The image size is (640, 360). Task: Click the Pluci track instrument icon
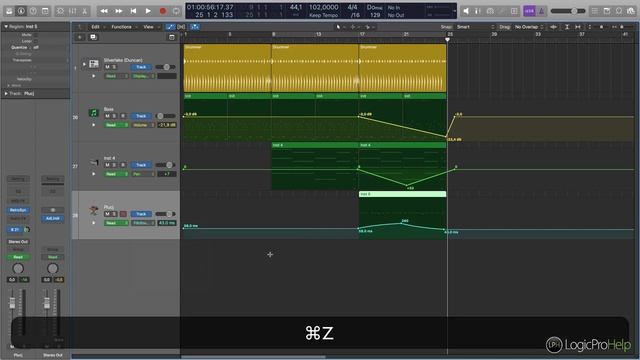pyautogui.click(x=94, y=211)
